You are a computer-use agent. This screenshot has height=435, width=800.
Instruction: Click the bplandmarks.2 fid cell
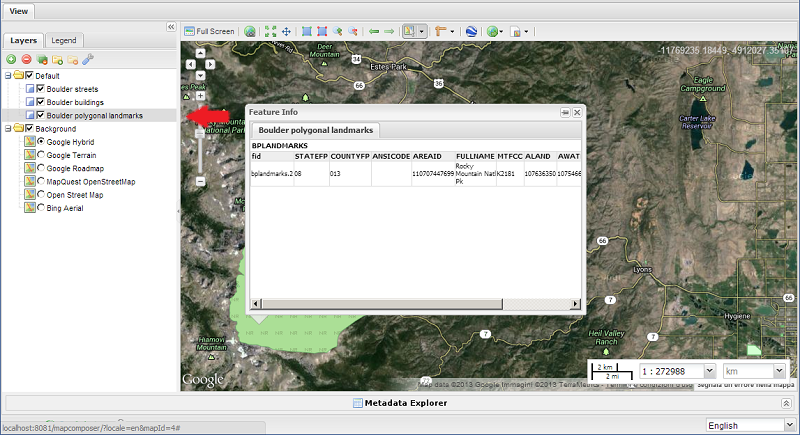click(272, 174)
